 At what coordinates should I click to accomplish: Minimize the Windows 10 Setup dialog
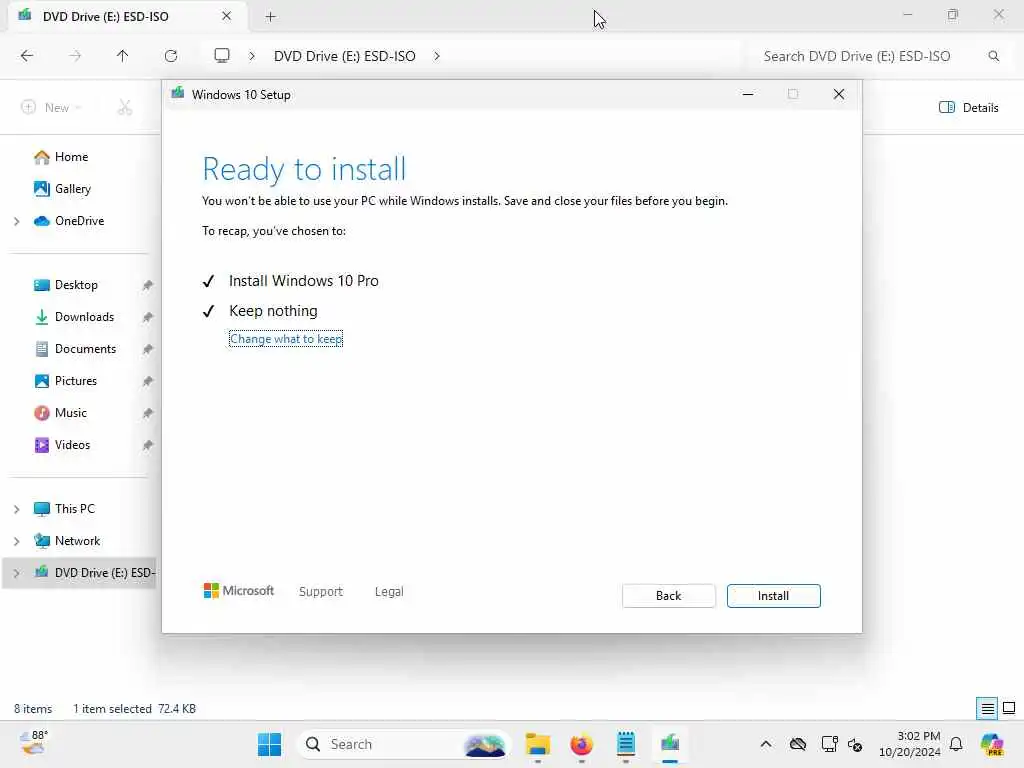point(748,95)
